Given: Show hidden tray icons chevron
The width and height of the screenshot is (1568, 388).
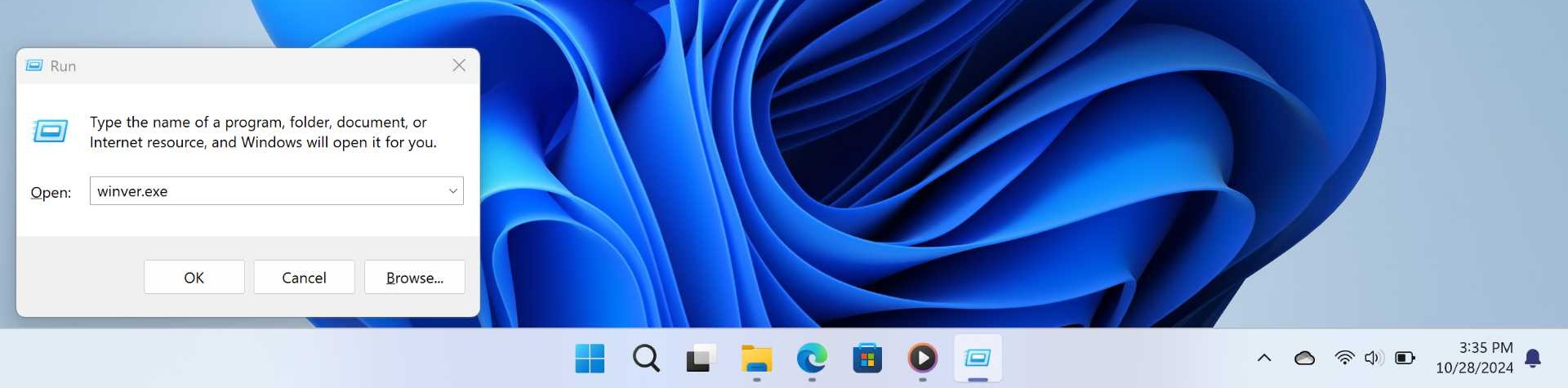Looking at the screenshot, I should tap(1264, 358).
